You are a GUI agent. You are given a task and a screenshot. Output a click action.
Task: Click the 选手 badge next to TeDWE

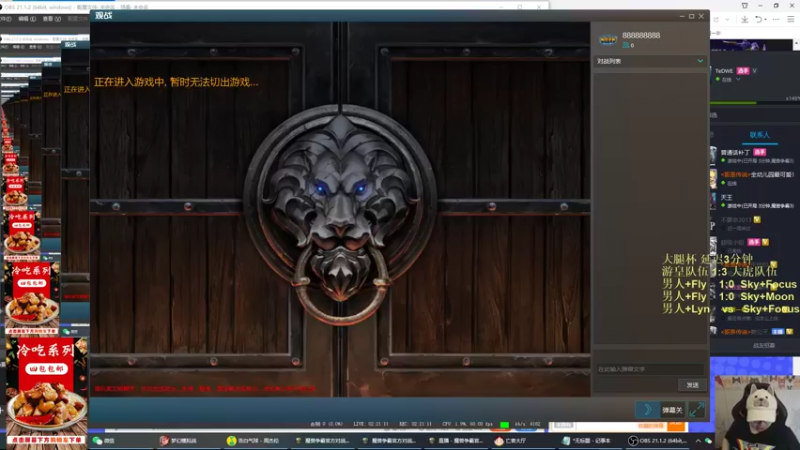click(743, 71)
